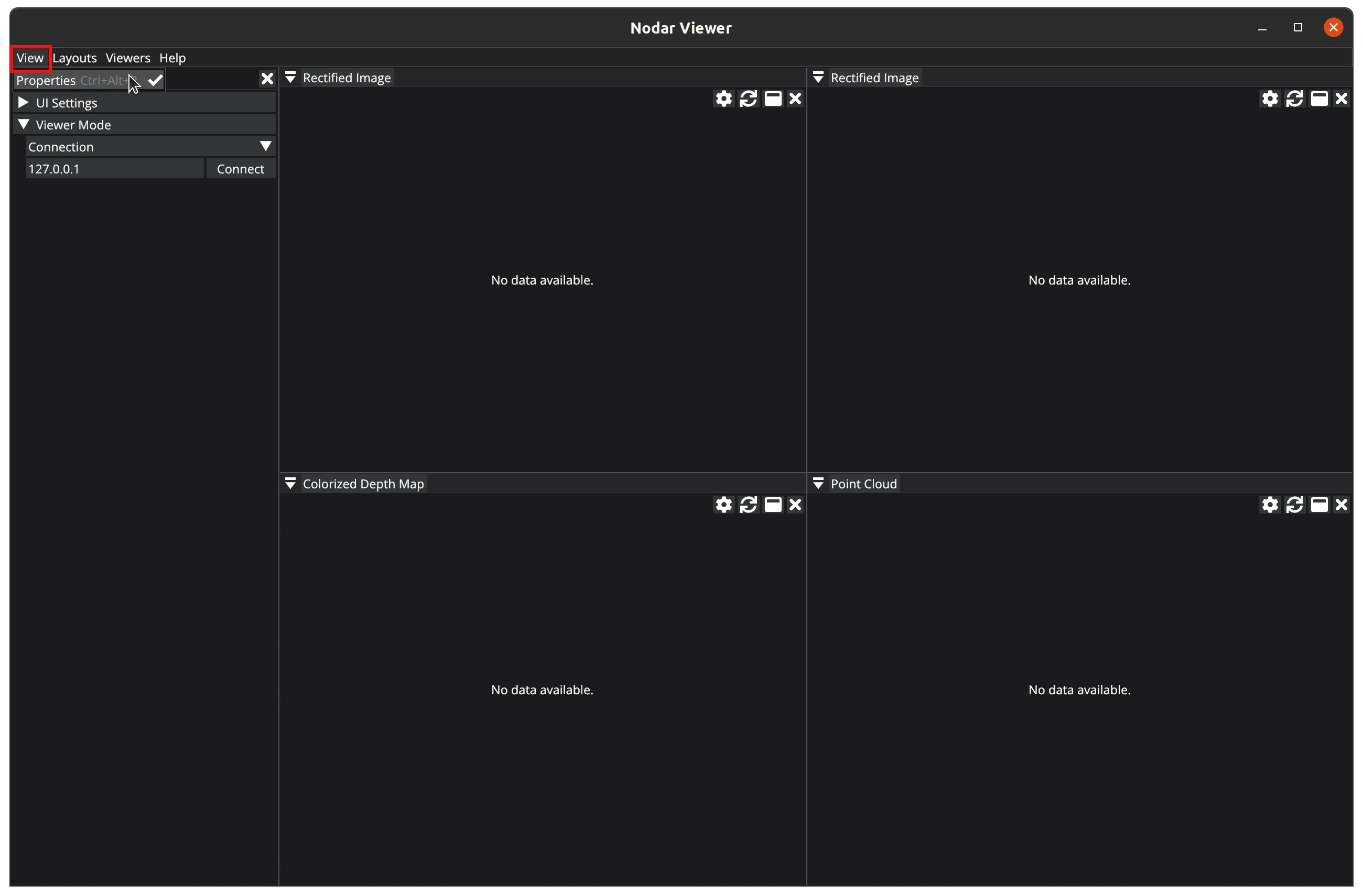
Task: Refresh the top-right Rectified Image viewer
Action: click(1294, 99)
